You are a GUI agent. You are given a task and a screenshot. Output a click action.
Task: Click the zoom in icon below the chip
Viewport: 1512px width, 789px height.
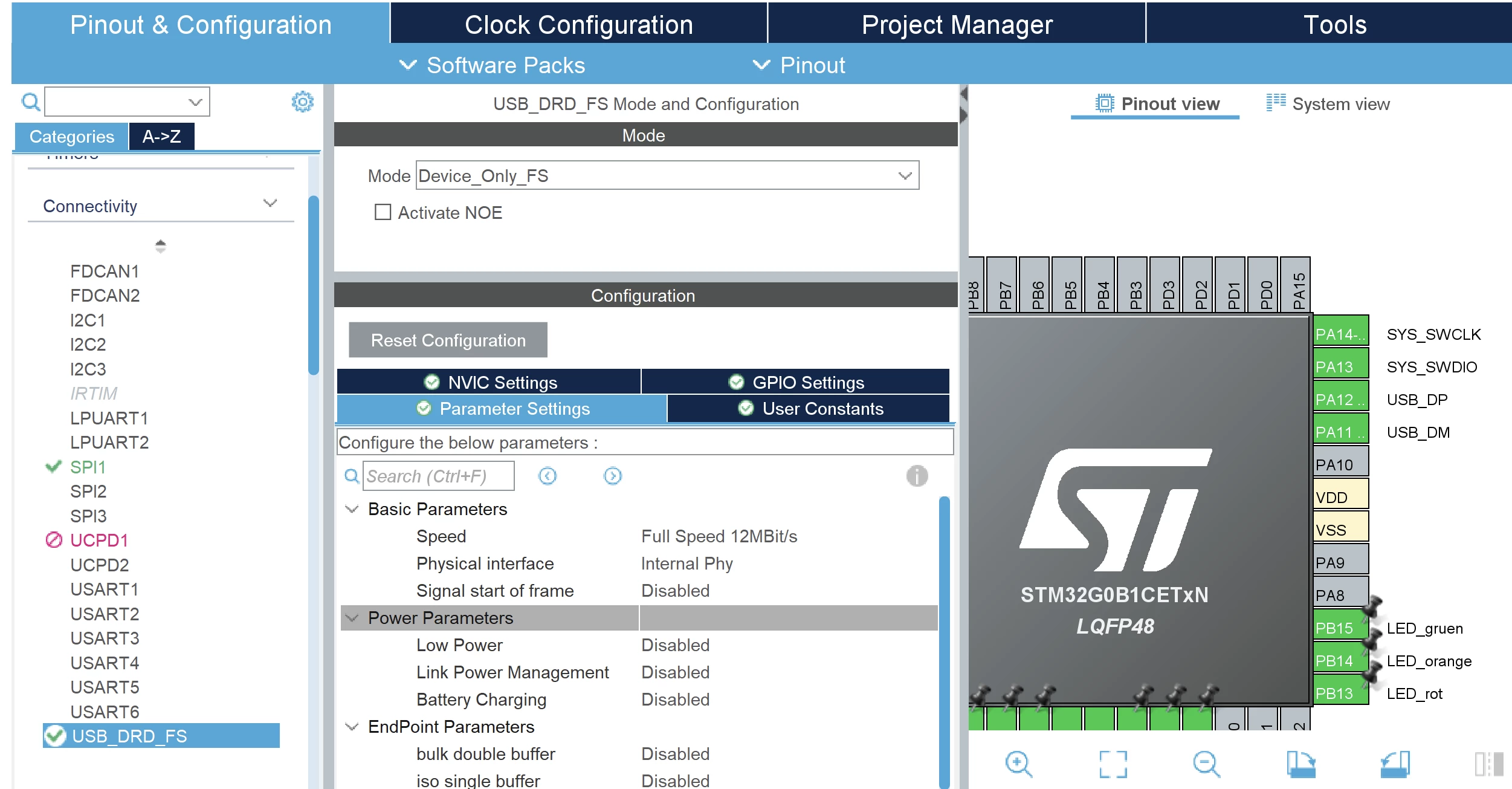(x=1019, y=764)
